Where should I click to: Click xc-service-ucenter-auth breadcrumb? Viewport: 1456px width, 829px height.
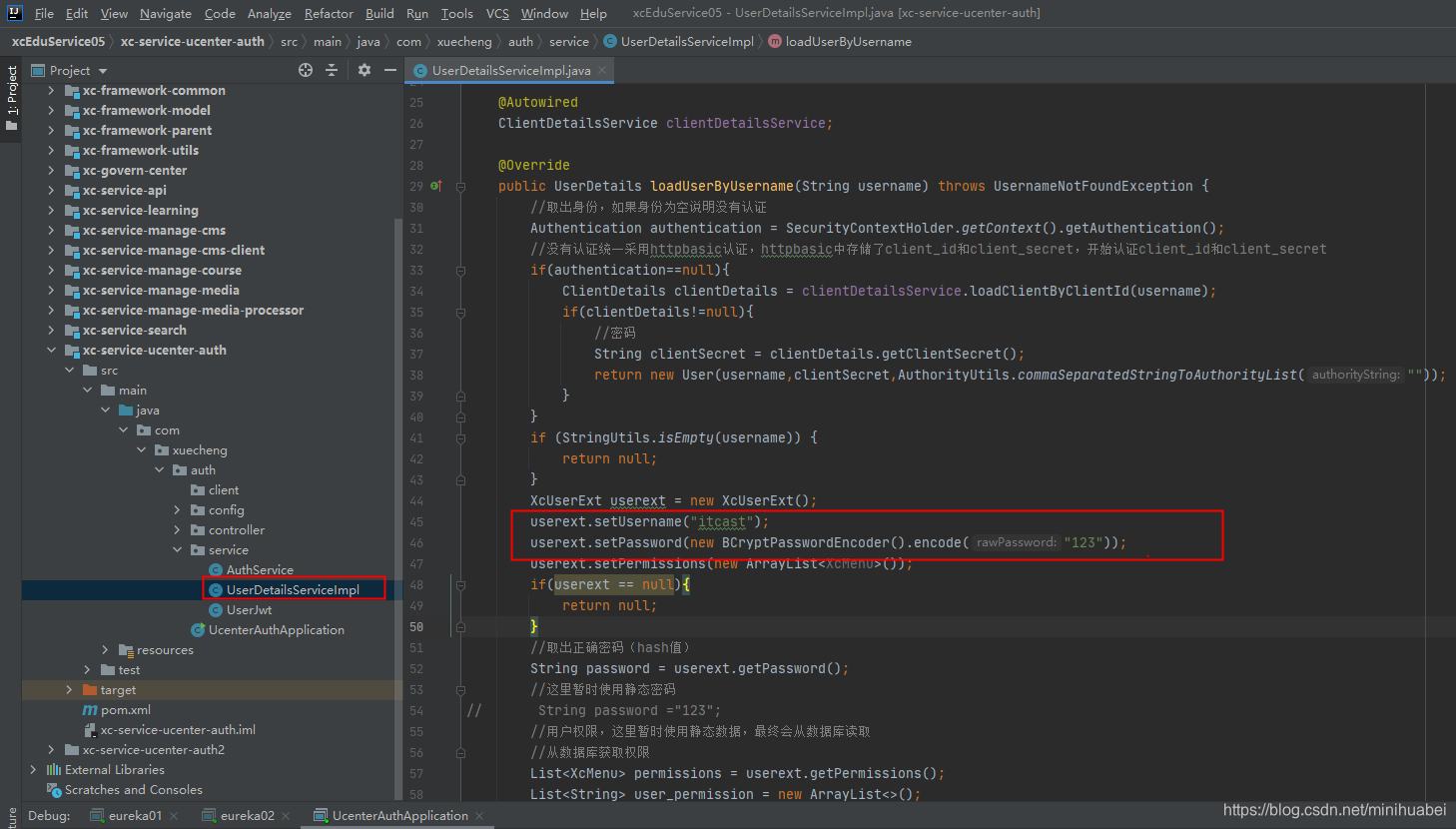[x=193, y=41]
